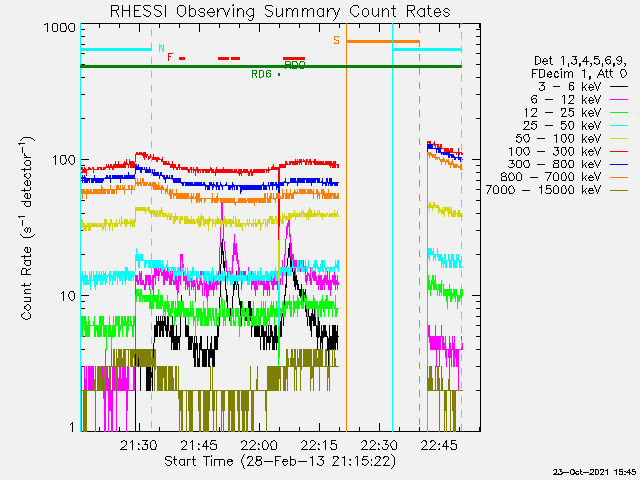640x480 pixels.
Task: Click the 'Count Rate' y-axis title
Action: 26,283
